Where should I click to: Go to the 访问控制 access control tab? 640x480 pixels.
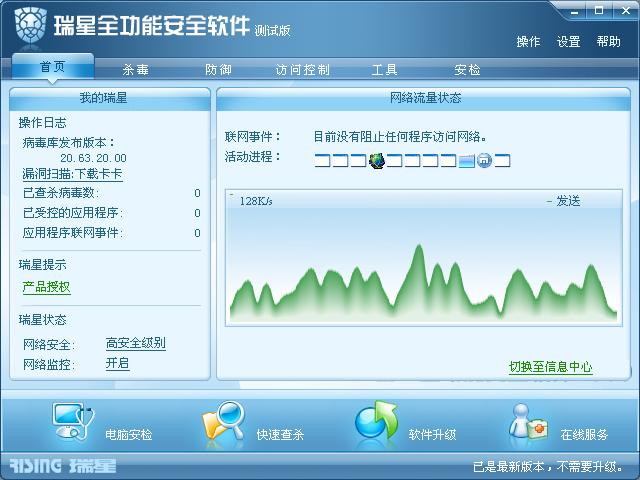(x=302, y=70)
